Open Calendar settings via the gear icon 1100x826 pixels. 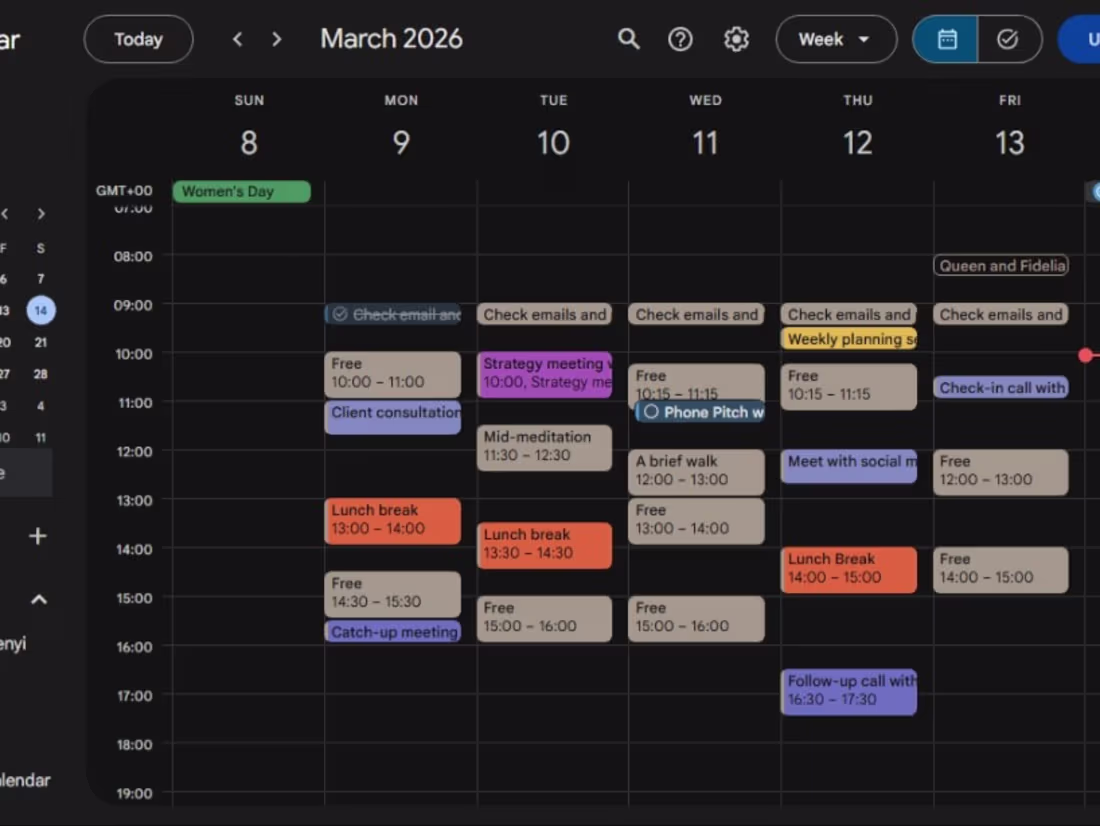(736, 39)
